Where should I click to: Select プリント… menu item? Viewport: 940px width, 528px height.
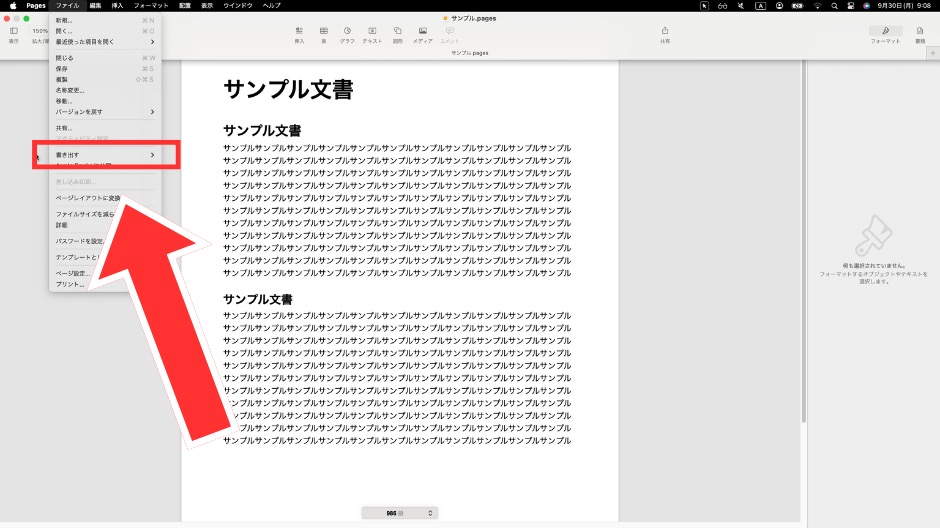(x=70, y=284)
